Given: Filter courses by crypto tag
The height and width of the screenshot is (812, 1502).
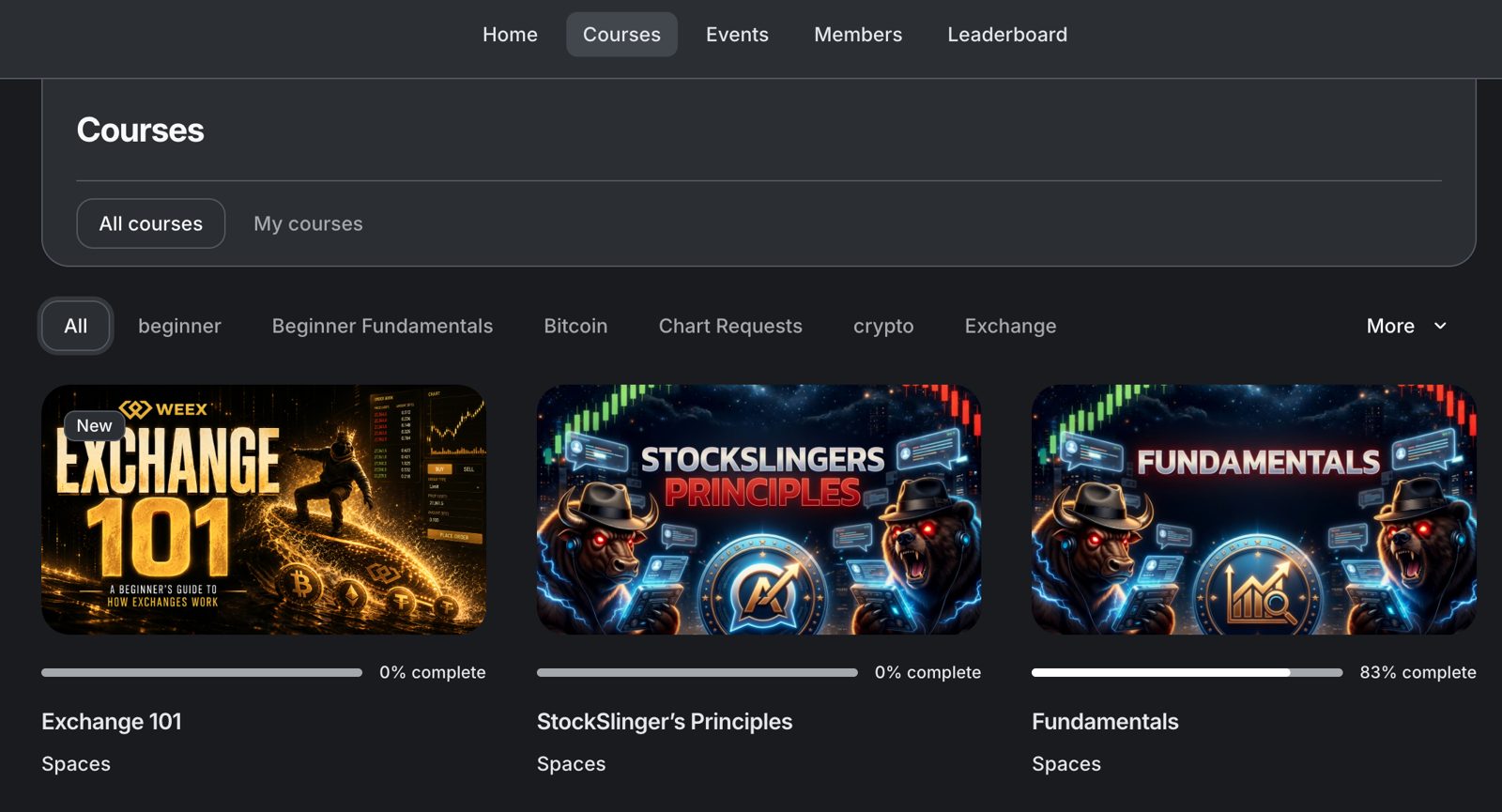Looking at the screenshot, I should [x=883, y=326].
